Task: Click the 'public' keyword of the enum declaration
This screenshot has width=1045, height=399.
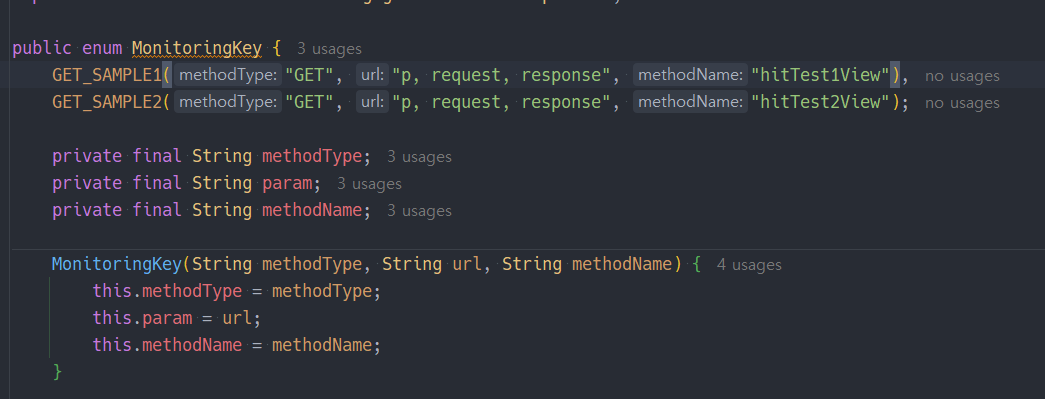Action: point(42,49)
